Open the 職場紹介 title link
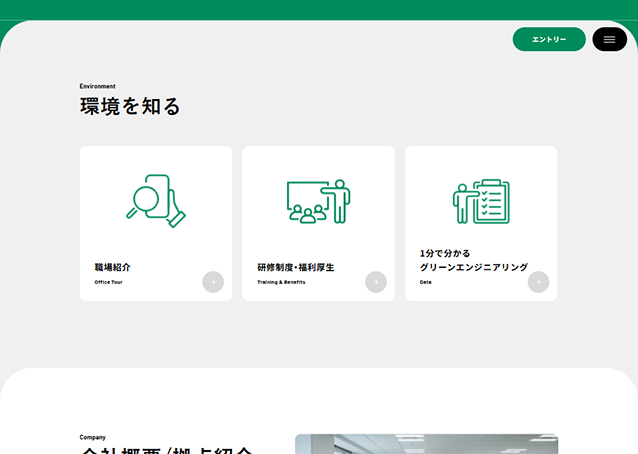Screen dimensions: 638x454 [x=113, y=268]
